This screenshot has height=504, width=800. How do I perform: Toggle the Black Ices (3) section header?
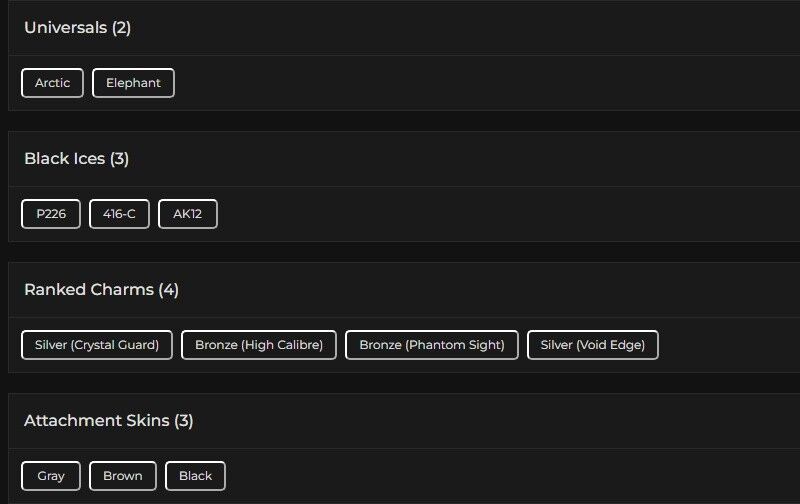[77, 159]
